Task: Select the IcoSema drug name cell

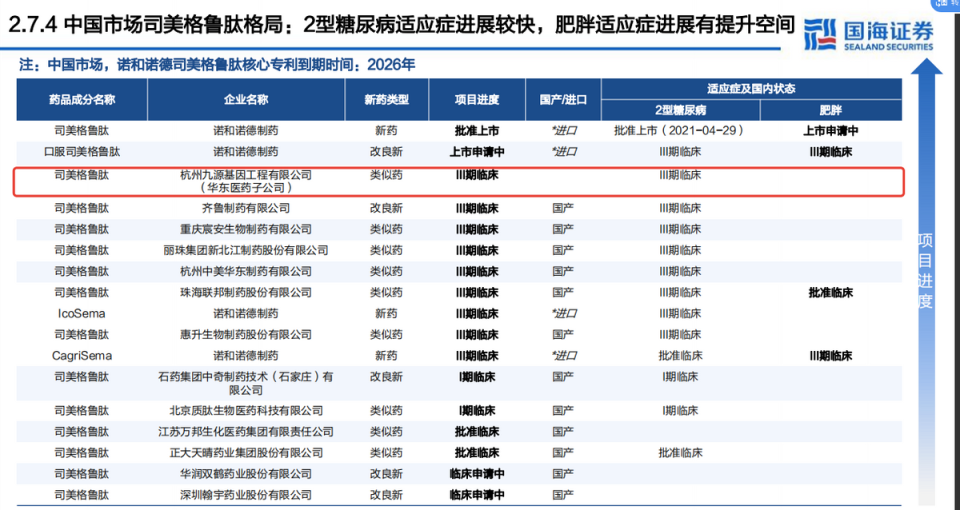Action: 81,313
